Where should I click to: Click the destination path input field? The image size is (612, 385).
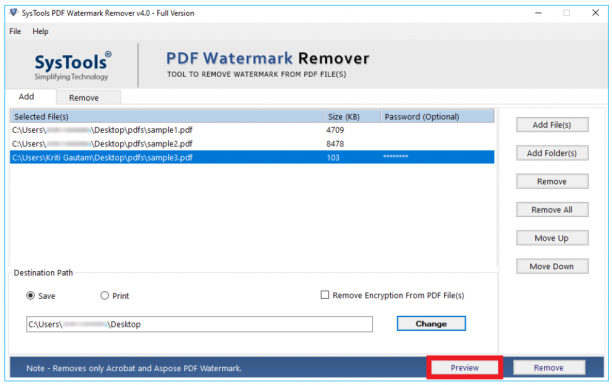(x=199, y=324)
